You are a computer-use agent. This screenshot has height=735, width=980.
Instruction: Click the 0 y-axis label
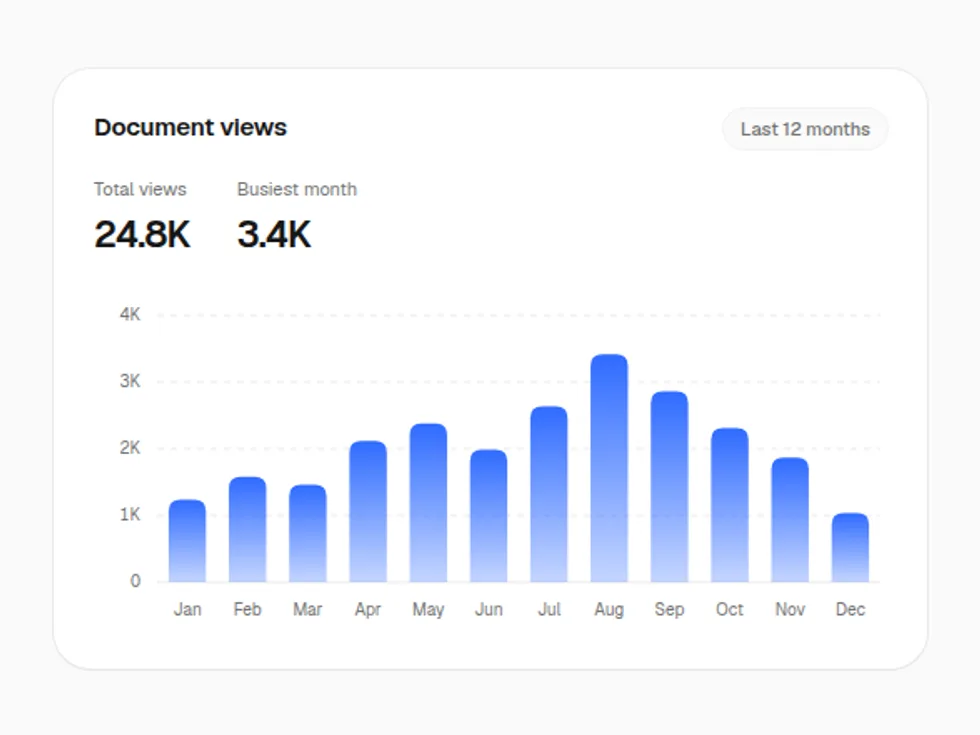click(x=135, y=581)
